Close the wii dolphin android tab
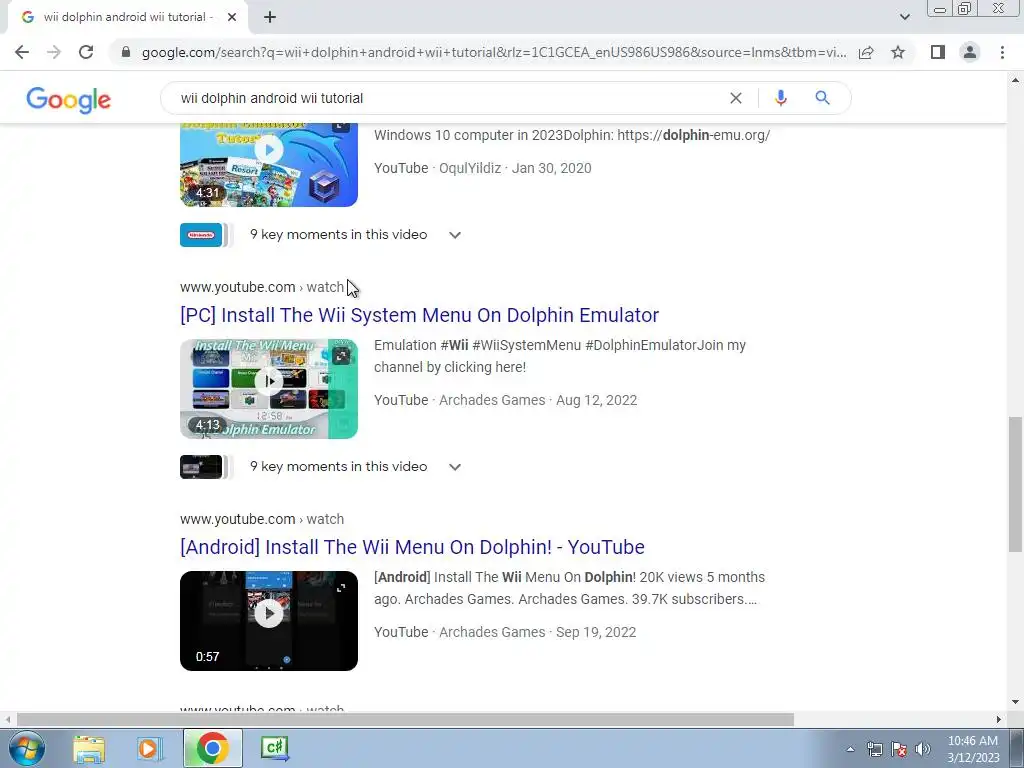This screenshot has width=1024, height=768. 232,17
